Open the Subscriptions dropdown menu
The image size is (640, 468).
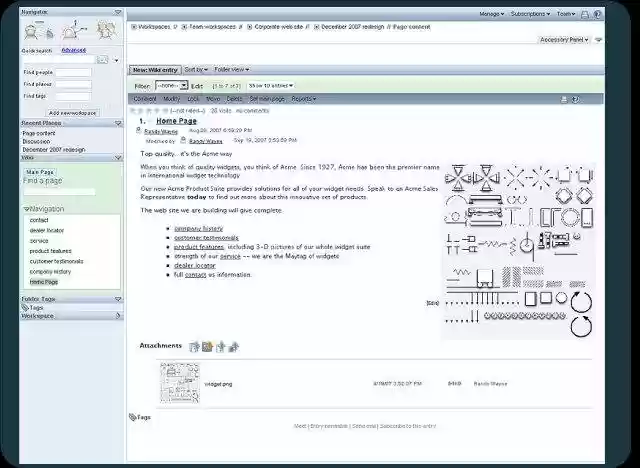[x=530, y=14]
